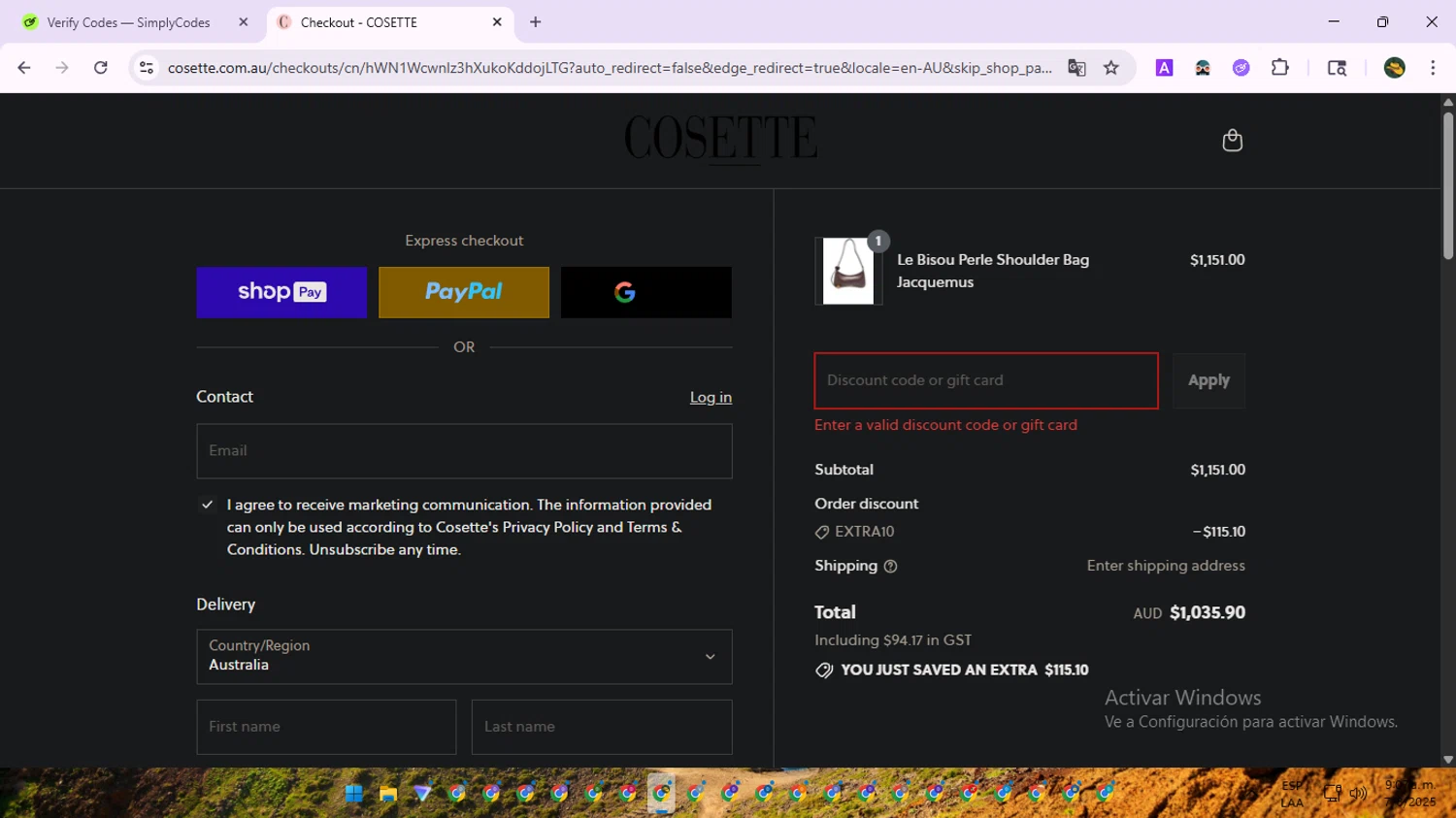Click the 'Including $94.17 in GST' text
Screen dimensions: 1456x818
tap(893, 640)
